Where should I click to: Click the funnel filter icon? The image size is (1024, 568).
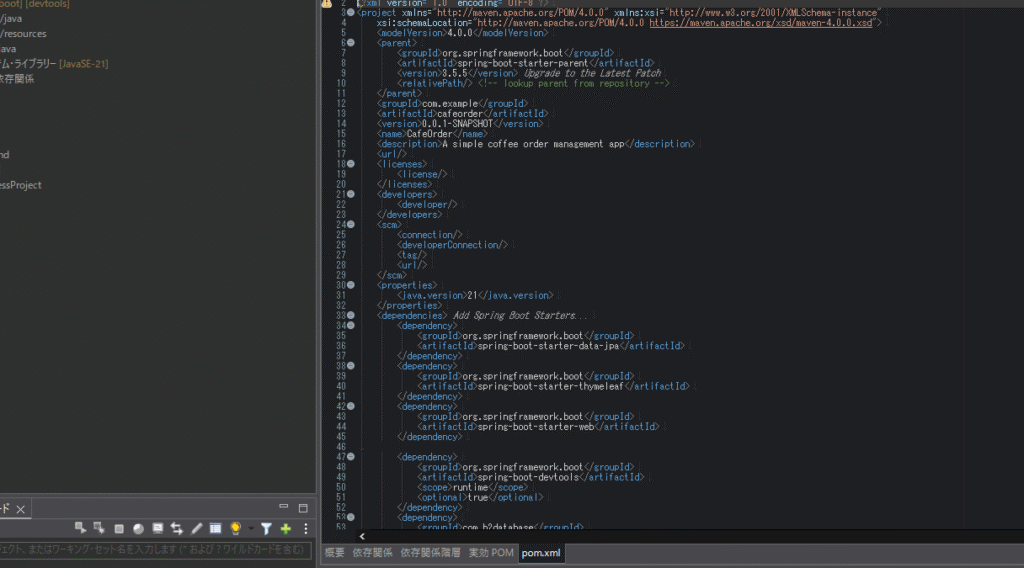(266, 528)
